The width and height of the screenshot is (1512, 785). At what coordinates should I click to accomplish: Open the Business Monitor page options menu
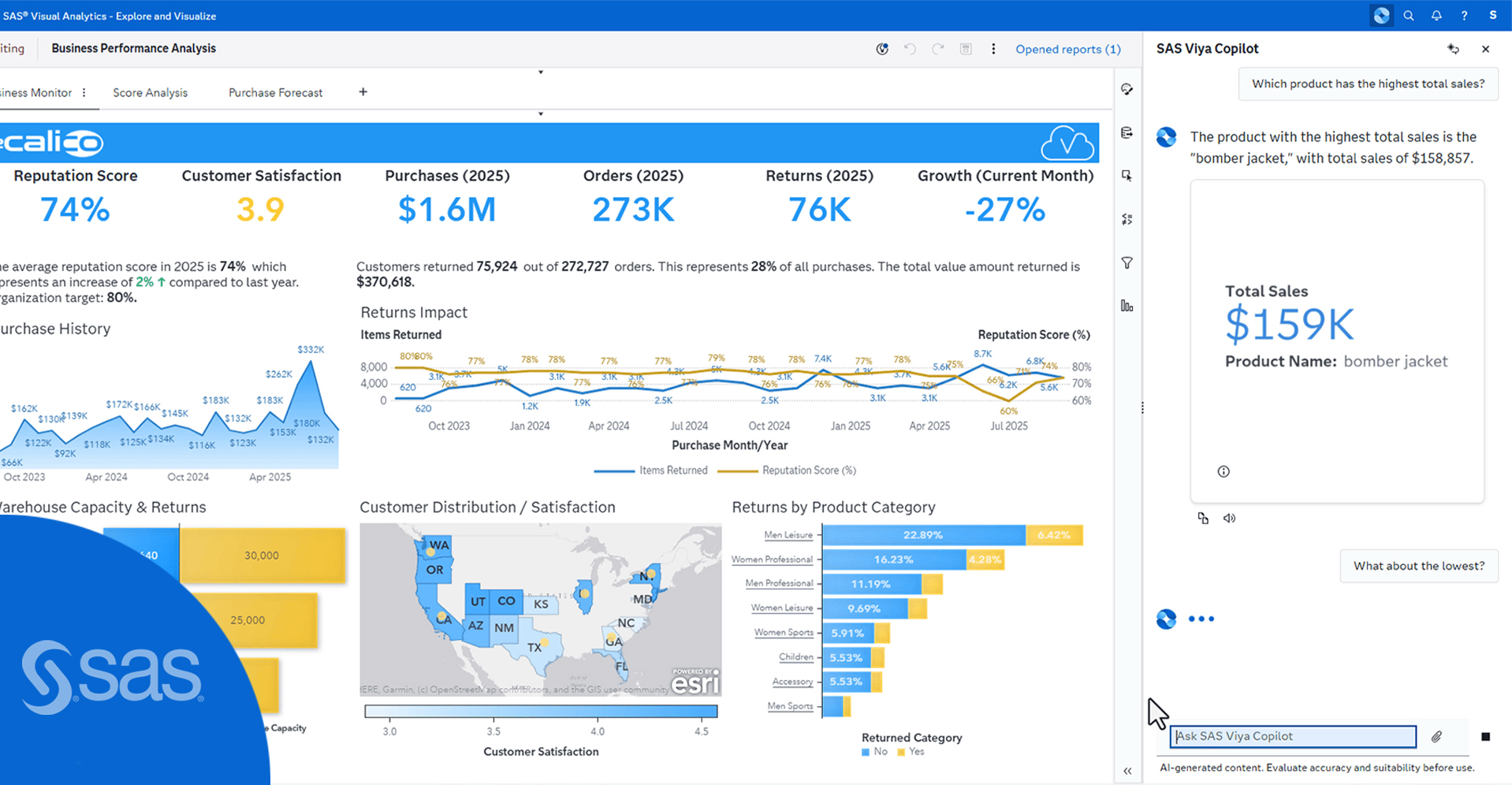[84, 93]
